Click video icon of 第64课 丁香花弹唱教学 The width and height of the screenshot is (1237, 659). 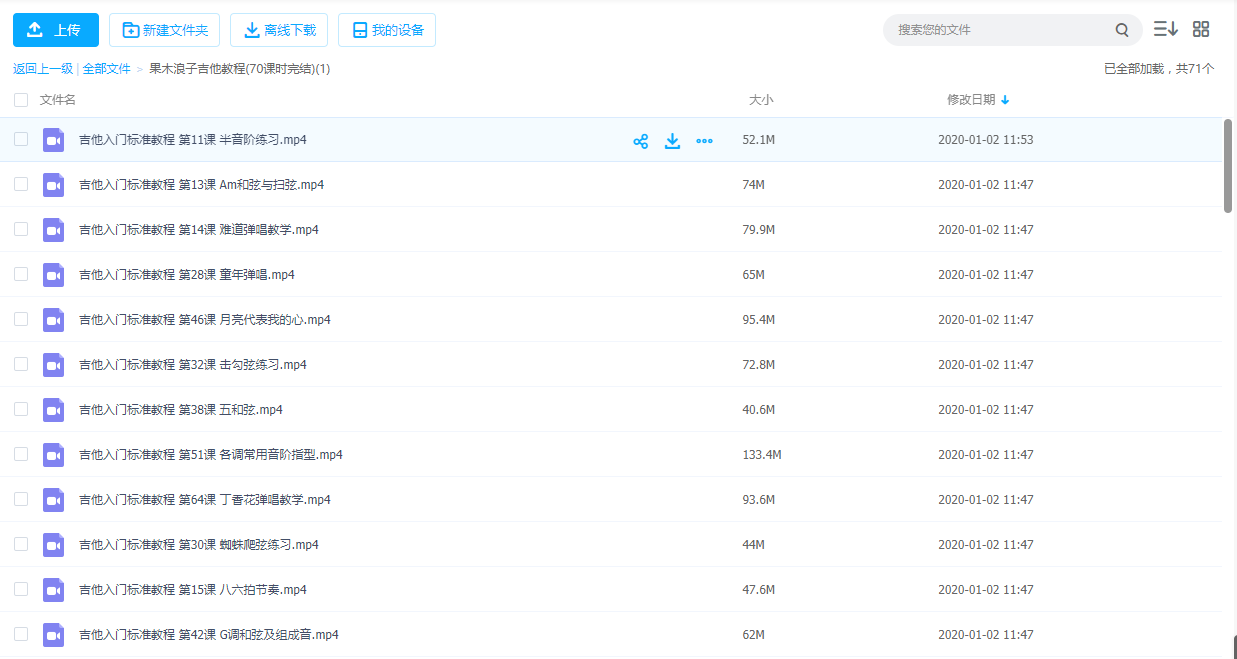[x=53, y=500]
